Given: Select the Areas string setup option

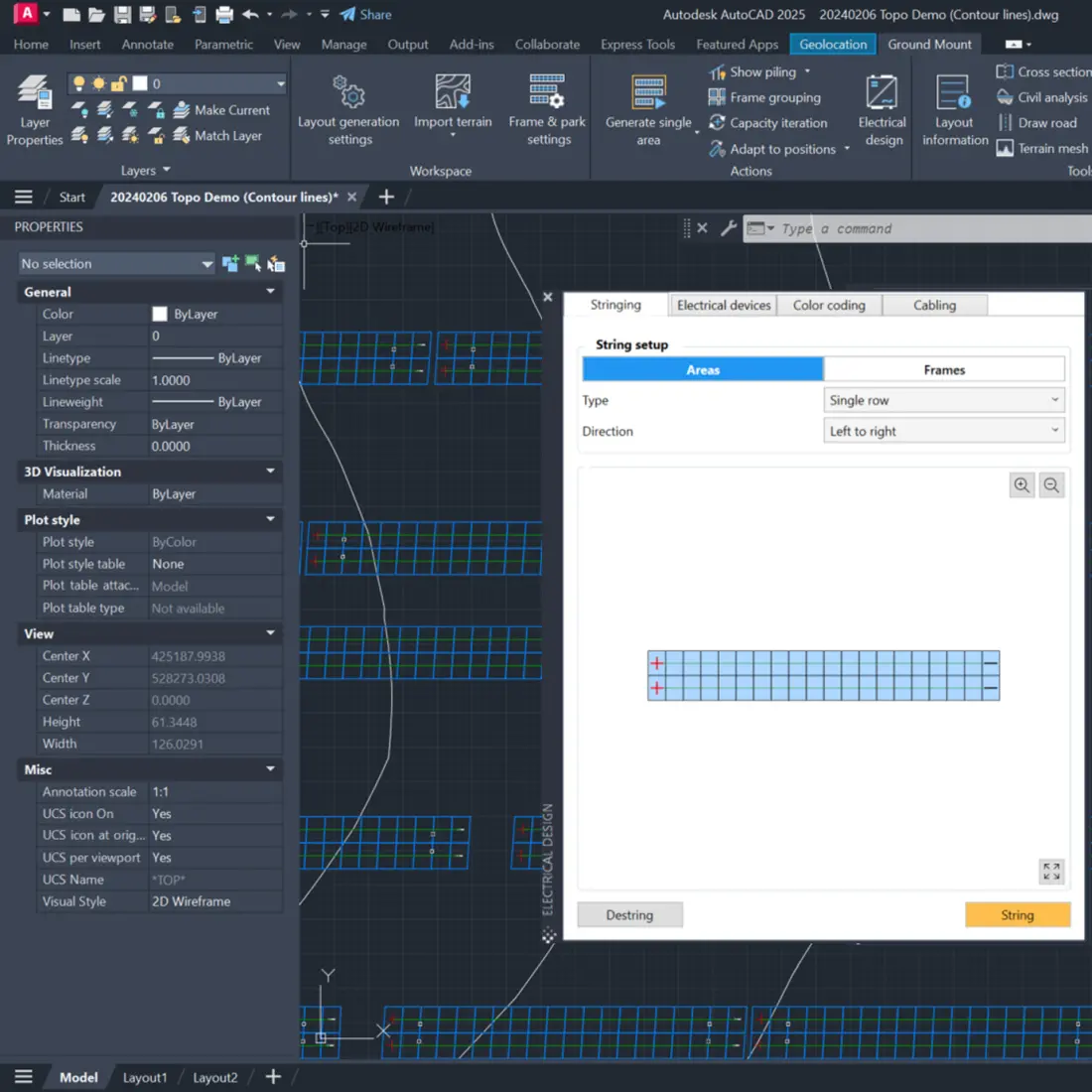Looking at the screenshot, I should (703, 368).
